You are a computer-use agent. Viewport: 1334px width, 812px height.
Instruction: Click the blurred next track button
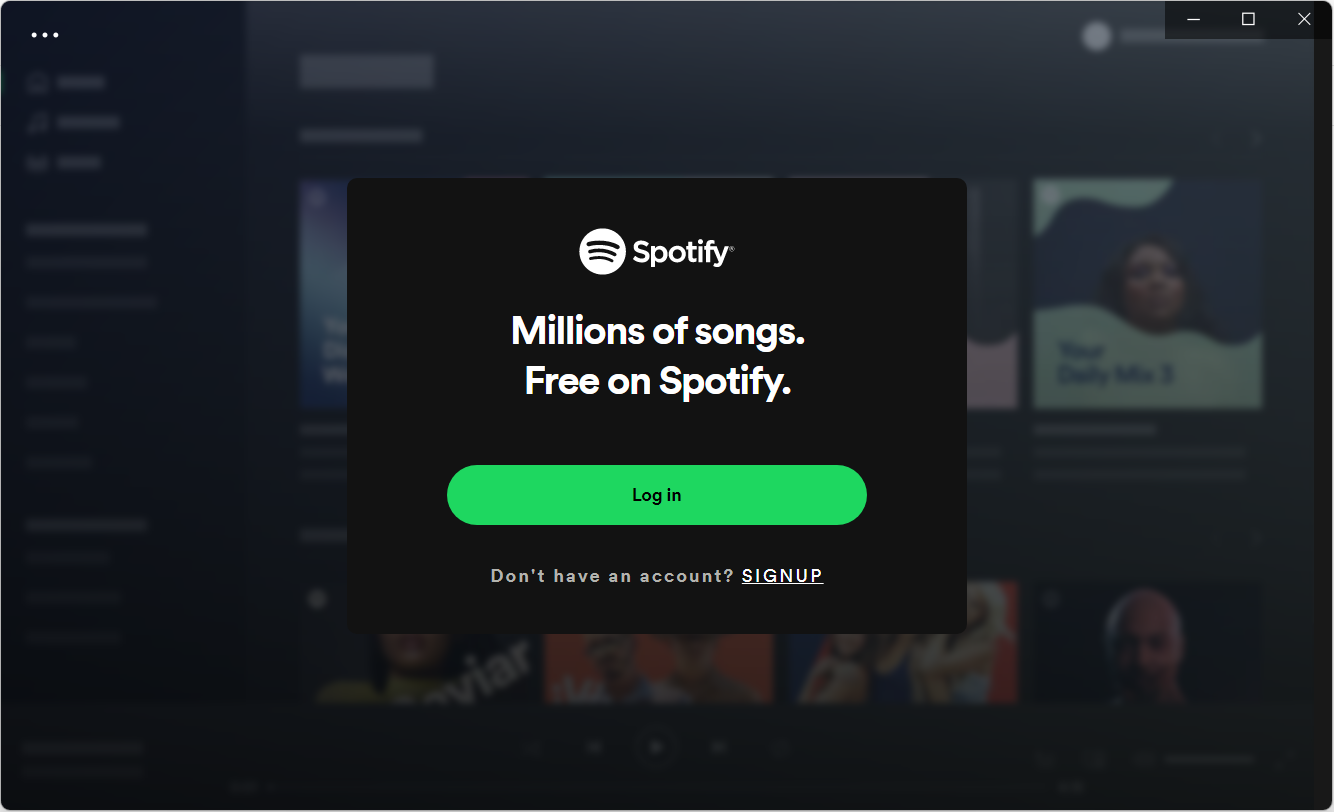pyautogui.click(x=718, y=747)
